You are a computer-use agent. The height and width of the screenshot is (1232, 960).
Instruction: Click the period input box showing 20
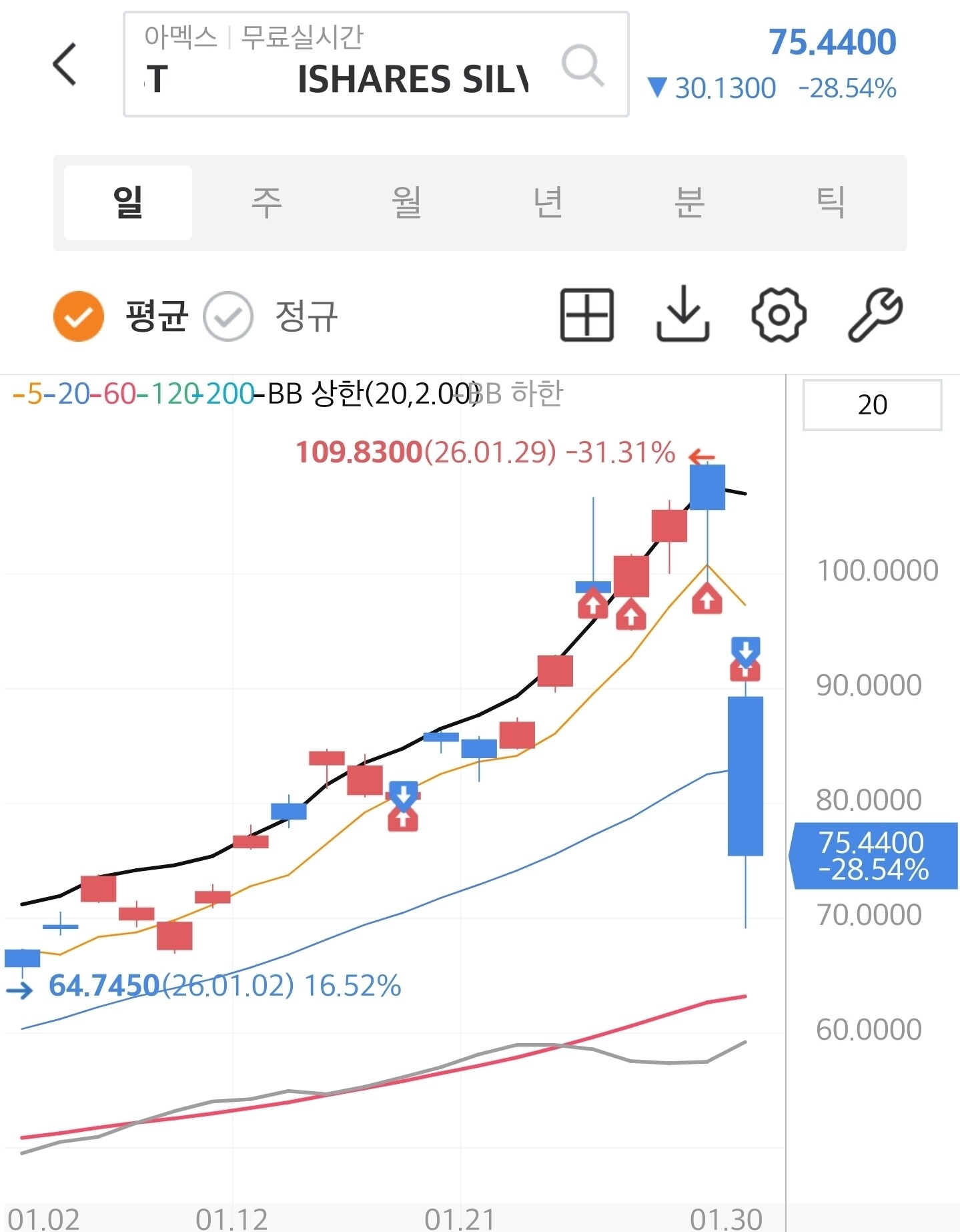[872, 405]
